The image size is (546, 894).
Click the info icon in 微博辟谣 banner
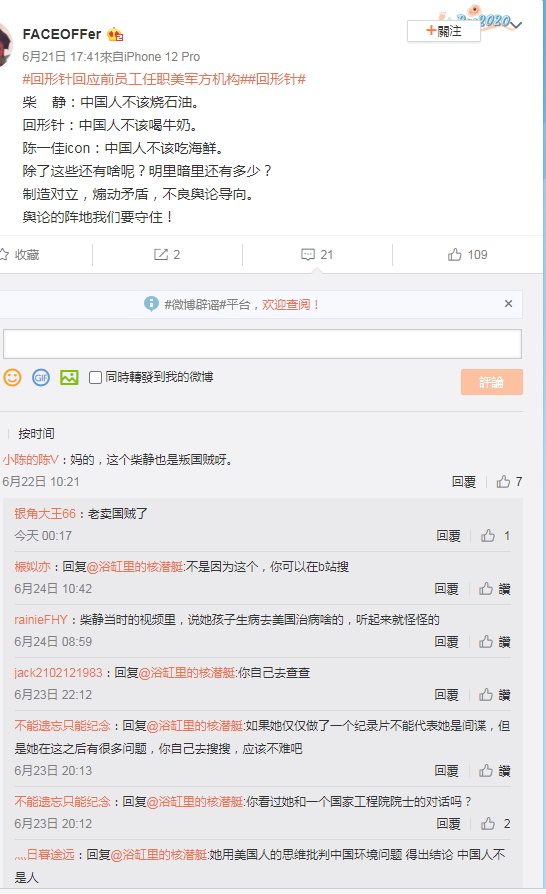click(x=151, y=304)
